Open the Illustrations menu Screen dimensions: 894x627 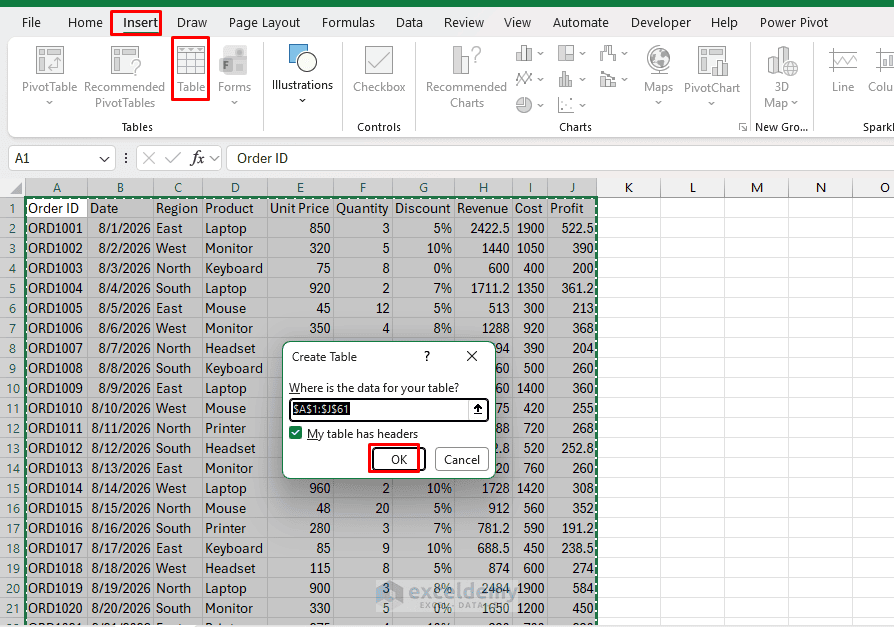click(x=302, y=74)
